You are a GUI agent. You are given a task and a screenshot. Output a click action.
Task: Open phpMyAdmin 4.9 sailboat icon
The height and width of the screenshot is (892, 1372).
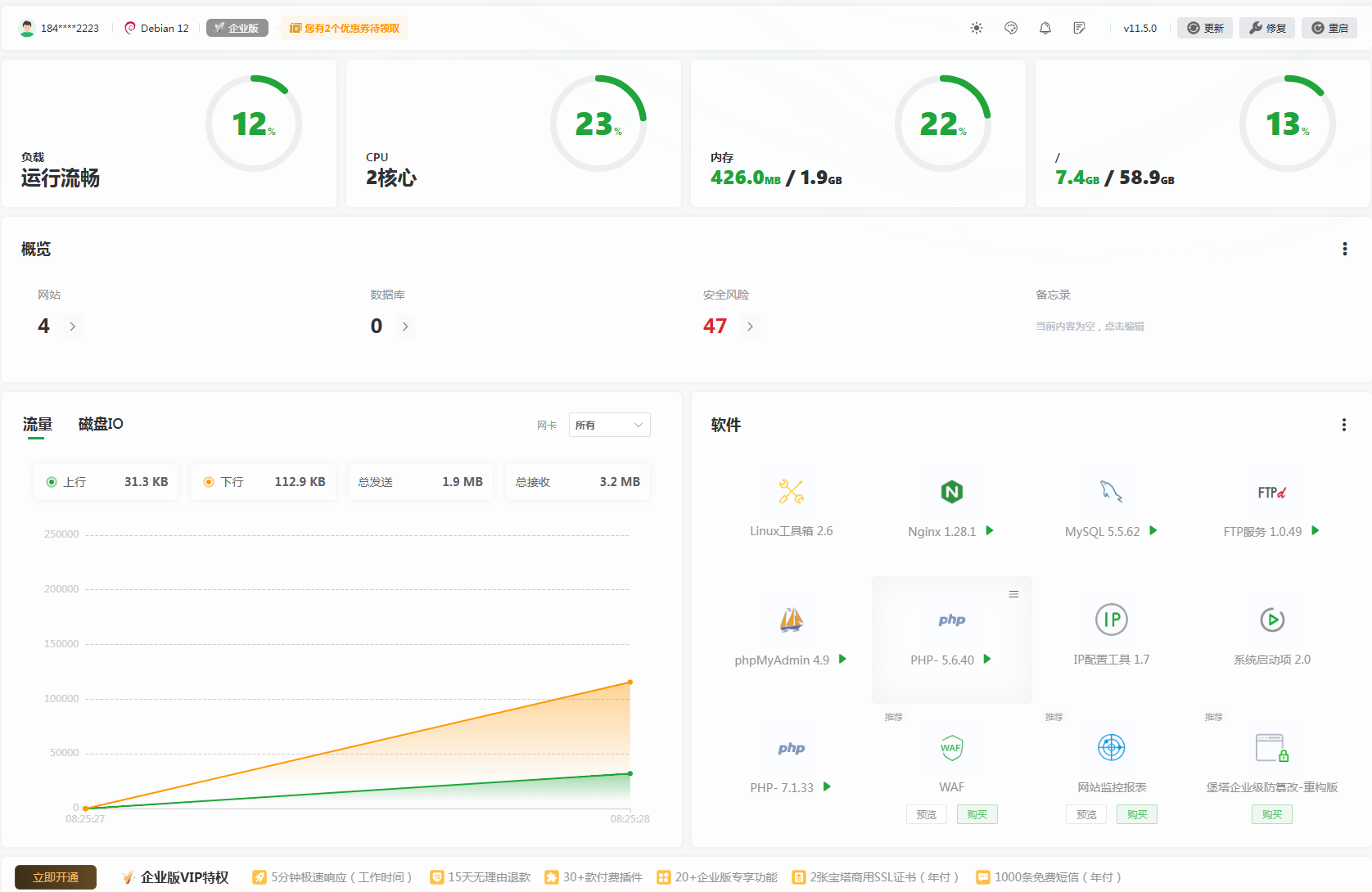click(791, 620)
